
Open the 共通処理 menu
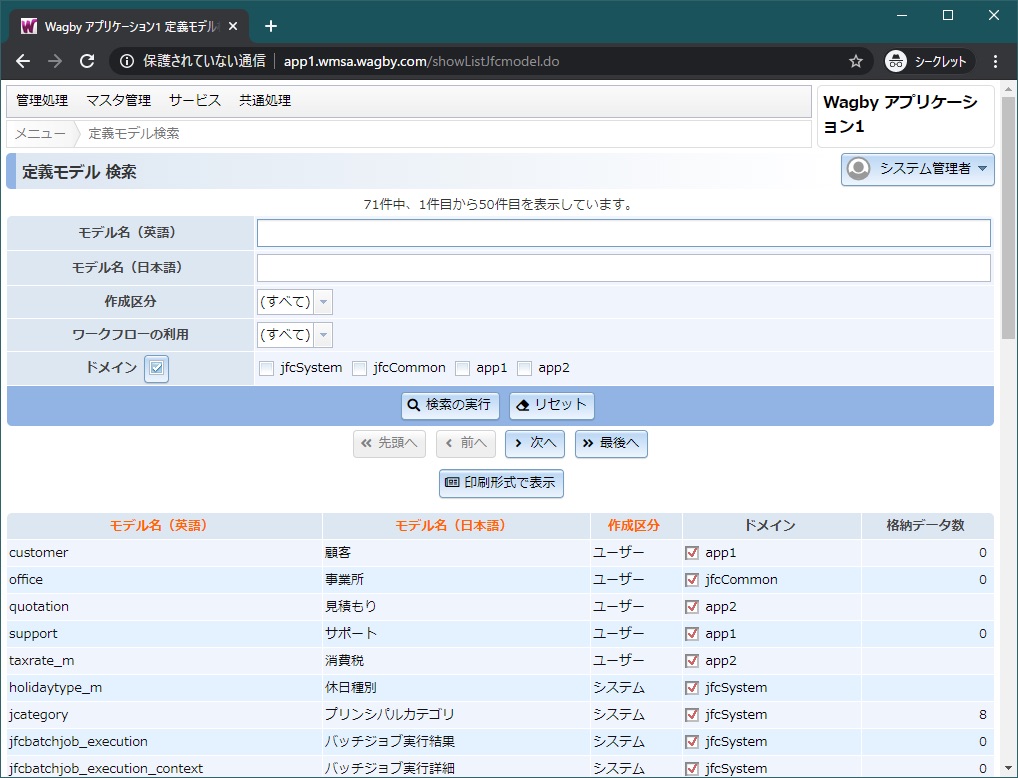(265, 101)
